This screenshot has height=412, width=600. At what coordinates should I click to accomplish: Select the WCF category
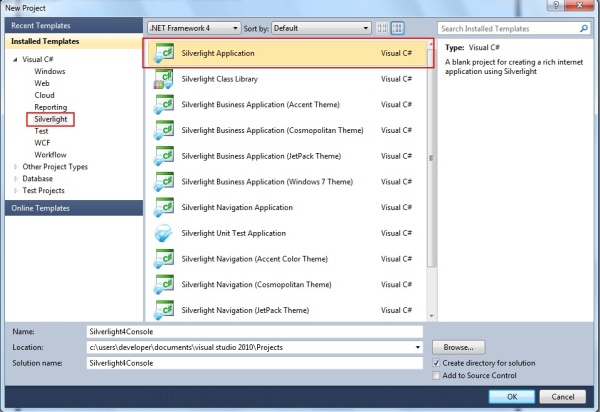(x=42, y=143)
